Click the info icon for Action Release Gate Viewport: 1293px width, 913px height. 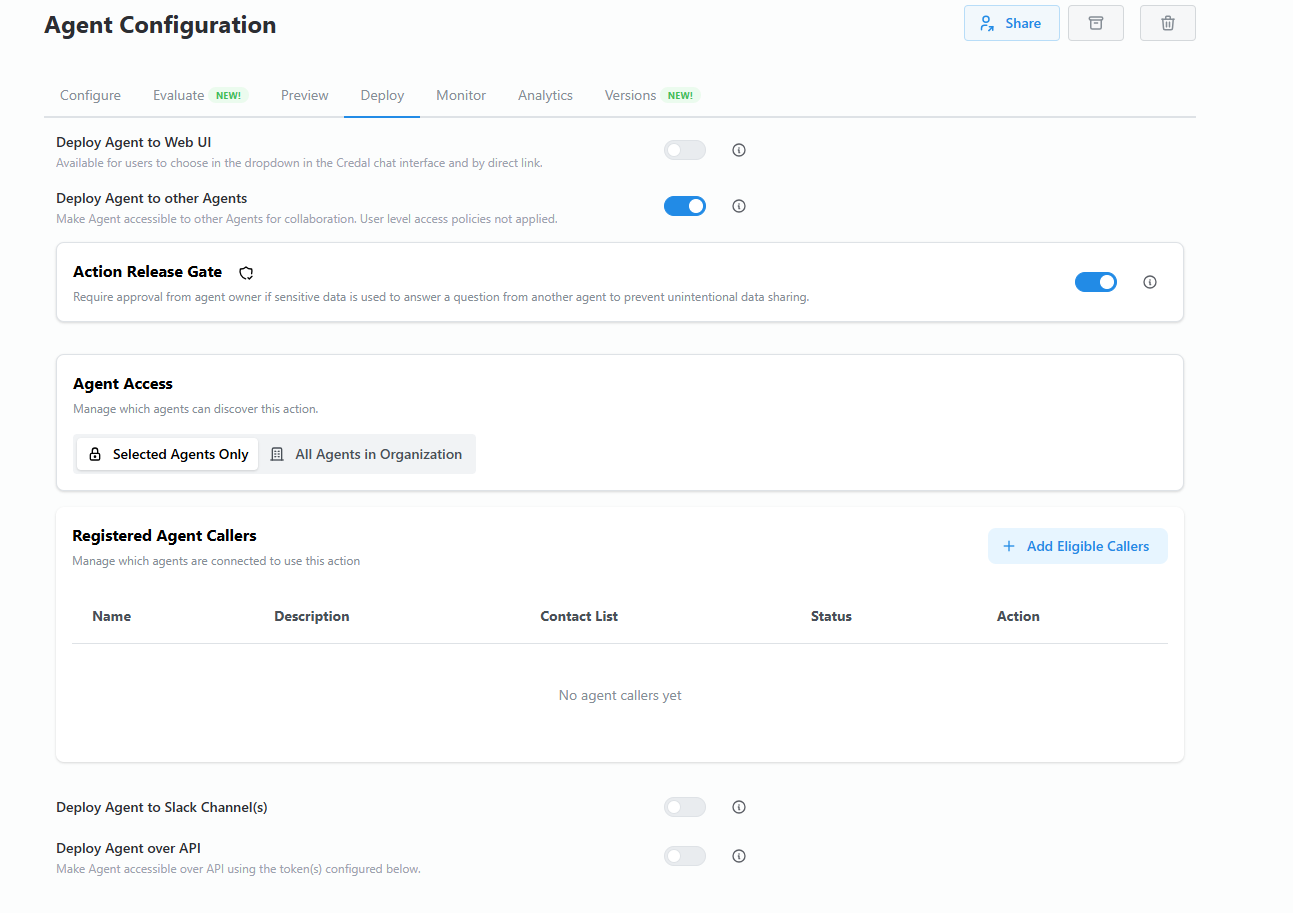pyautogui.click(x=1149, y=281)
